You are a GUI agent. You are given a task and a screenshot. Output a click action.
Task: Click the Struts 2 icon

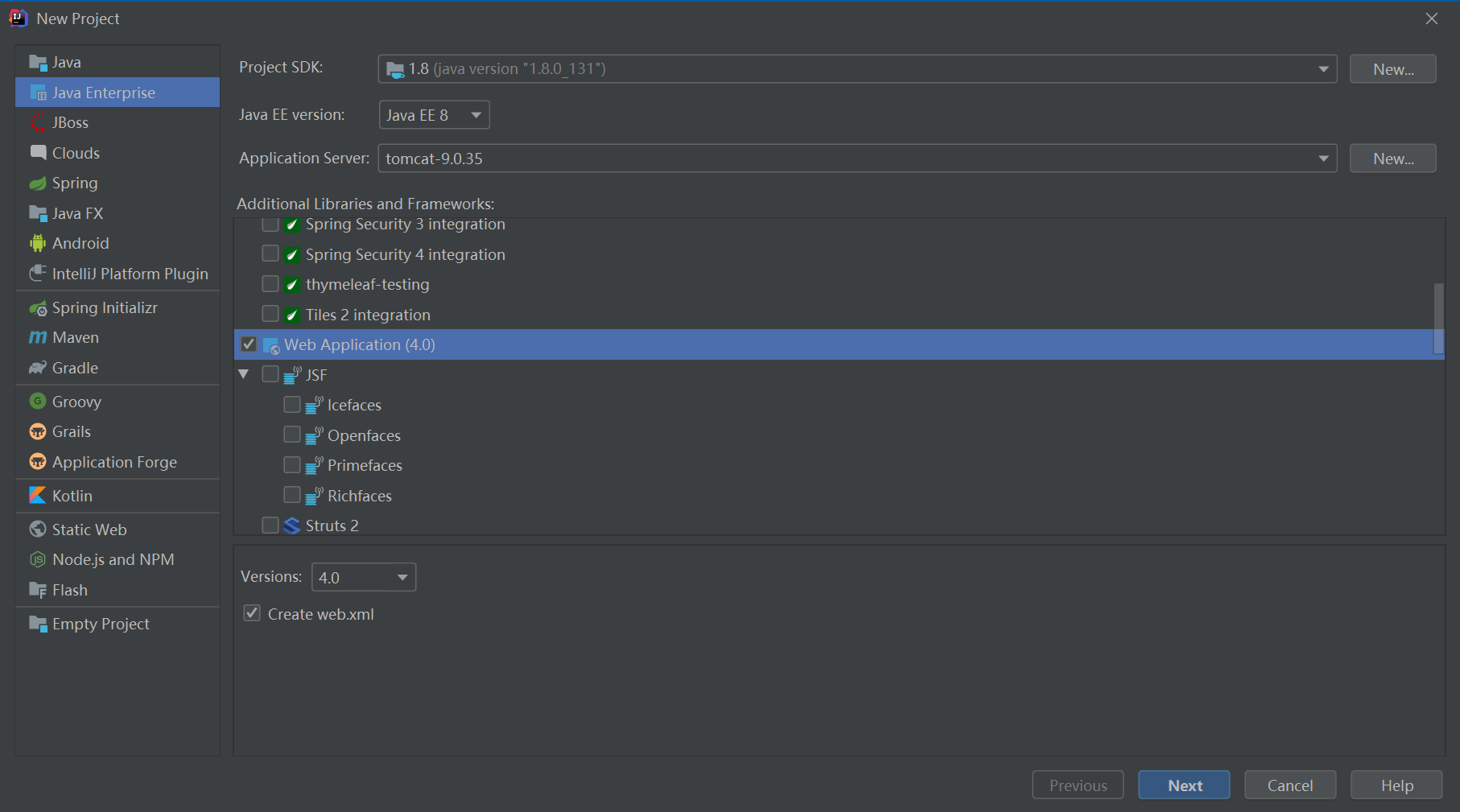tap(292, 526)
